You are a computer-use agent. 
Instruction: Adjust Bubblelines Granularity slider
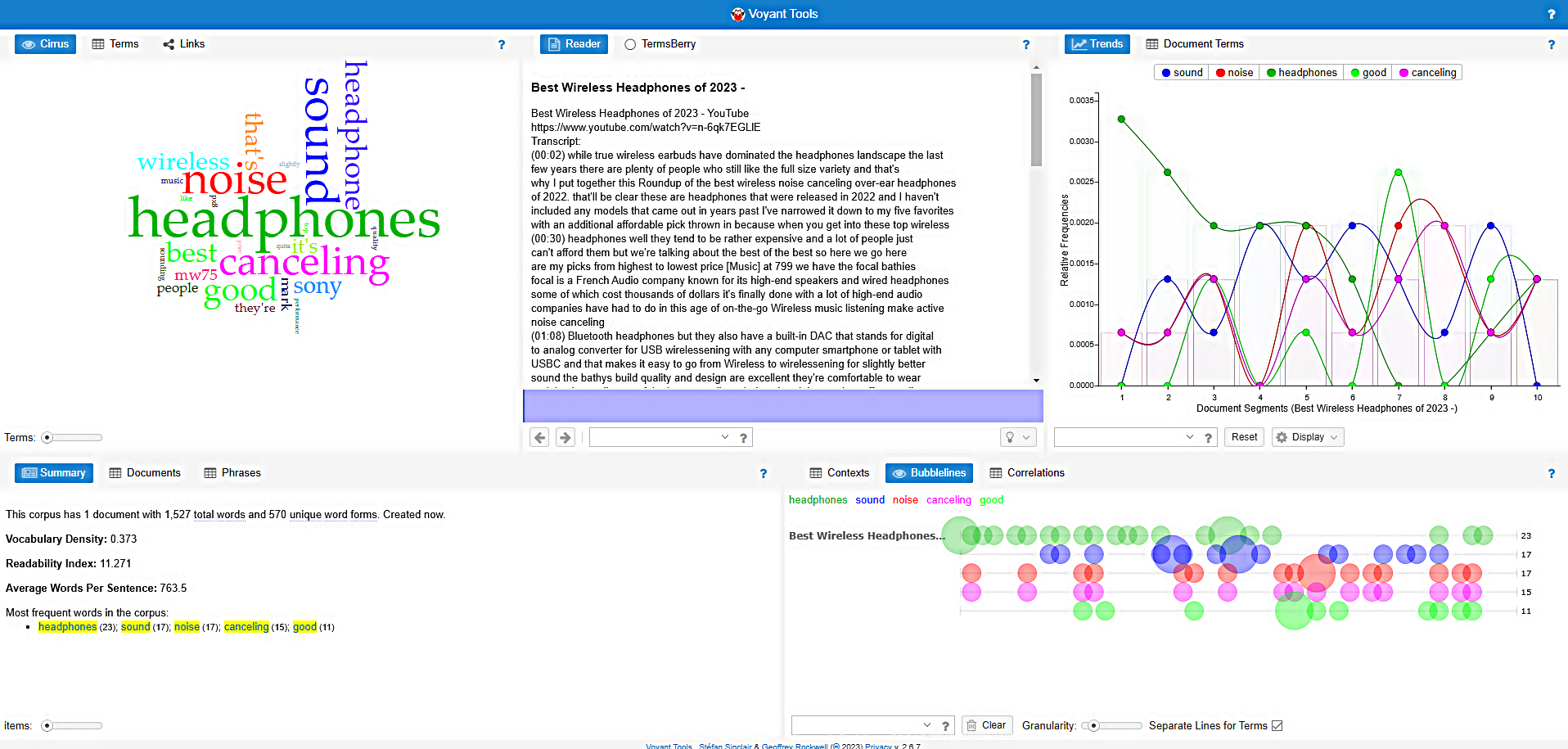point(1111,726)
